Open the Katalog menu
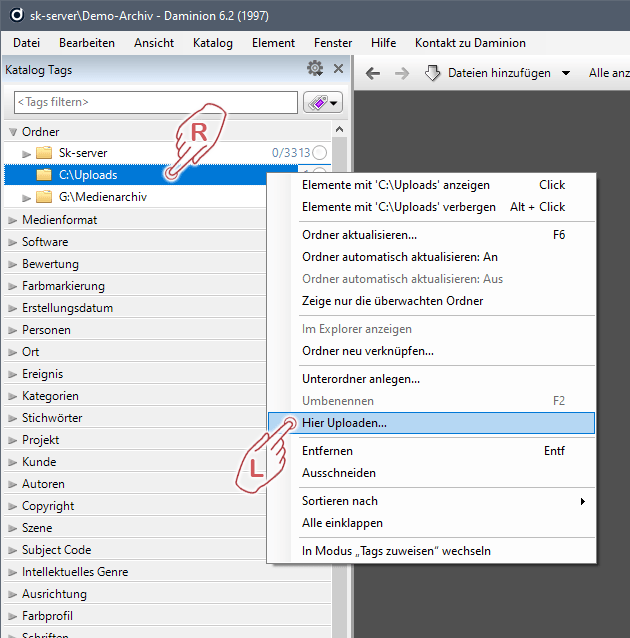 pos(212,43)
